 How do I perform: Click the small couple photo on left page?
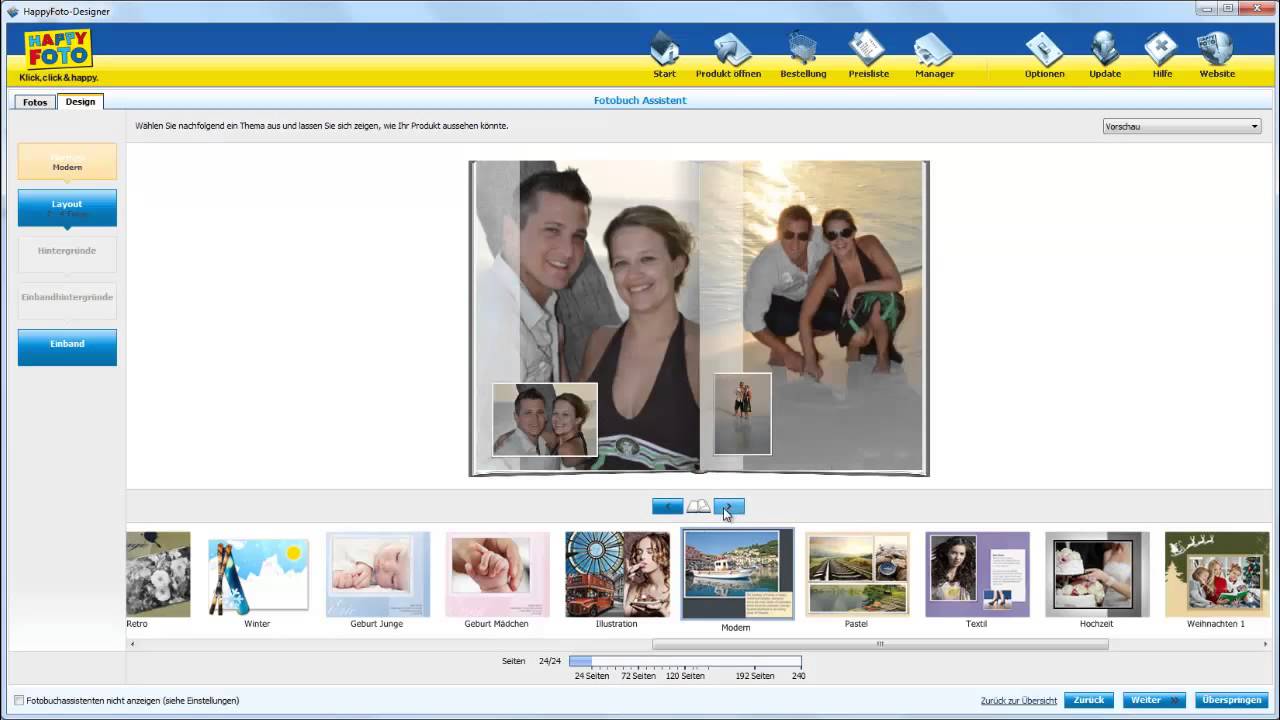click(x=545, y=420)
